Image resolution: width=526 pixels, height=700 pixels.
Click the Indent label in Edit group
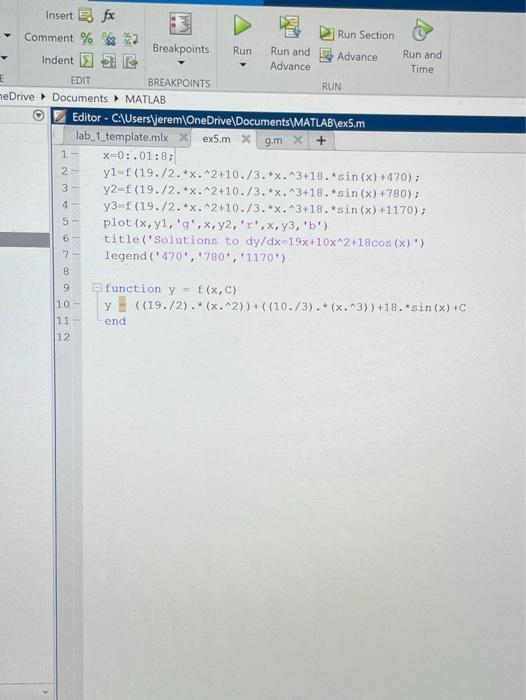point(58,60)
